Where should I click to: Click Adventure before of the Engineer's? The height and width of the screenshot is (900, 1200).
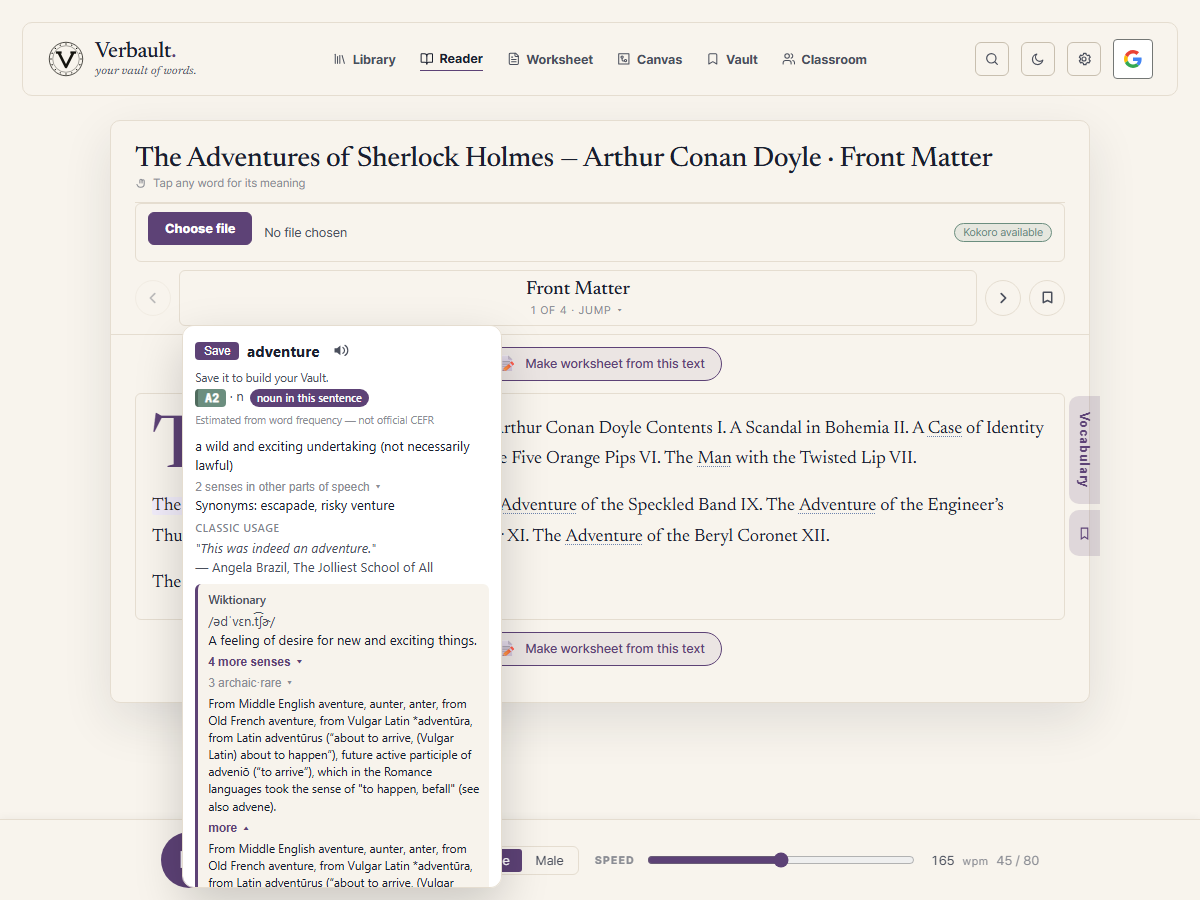[x=837, y=505]
